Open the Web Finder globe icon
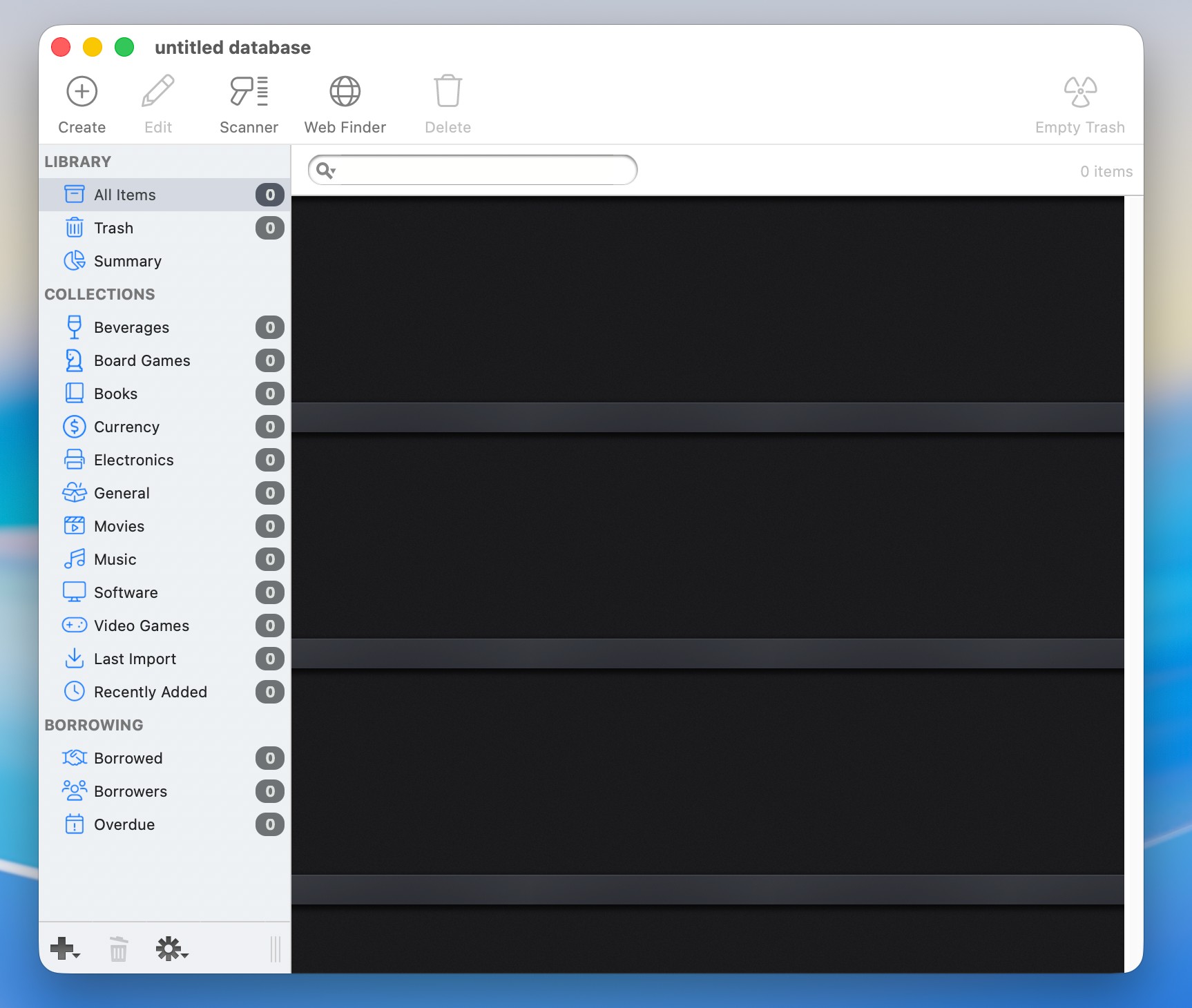 pos(345,92)
